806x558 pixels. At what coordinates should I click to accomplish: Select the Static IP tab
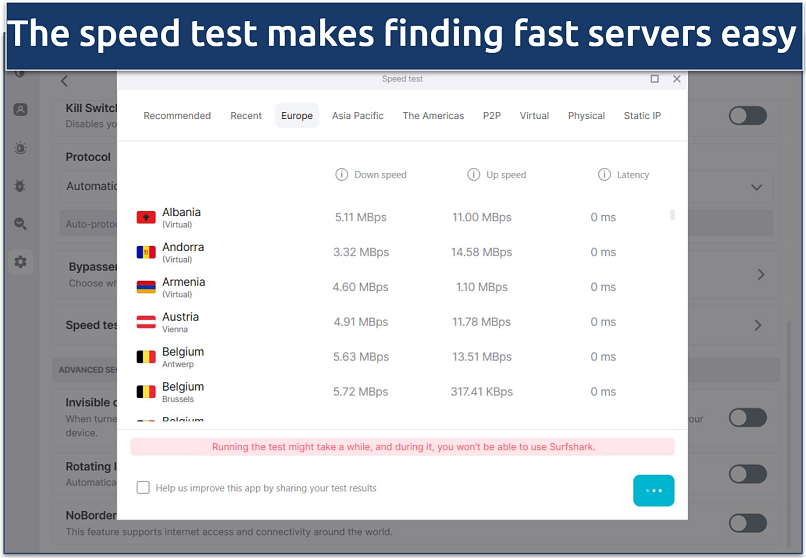642,116
